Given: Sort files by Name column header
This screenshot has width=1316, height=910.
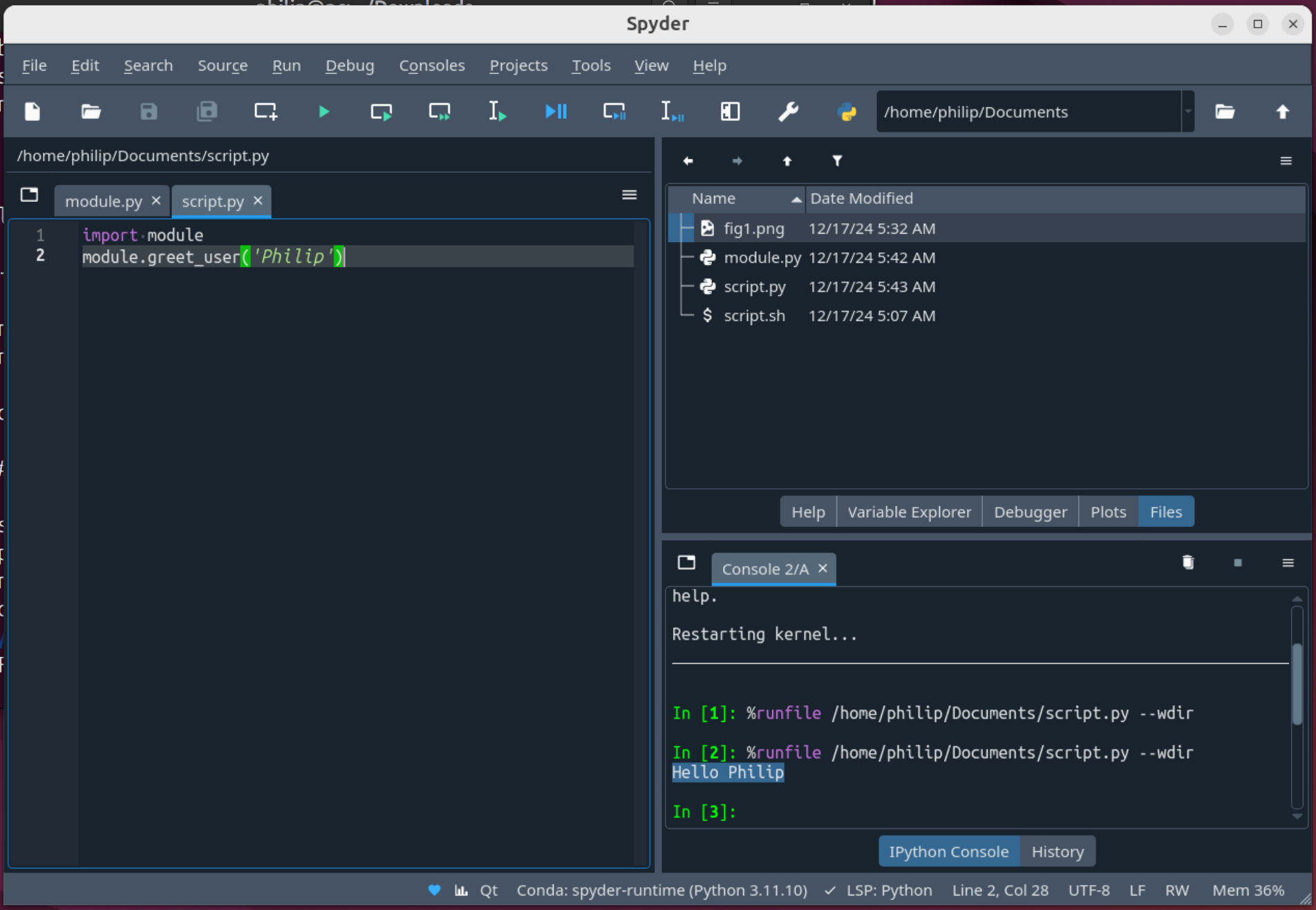Looking at the screenshot, I should [737, 198].
